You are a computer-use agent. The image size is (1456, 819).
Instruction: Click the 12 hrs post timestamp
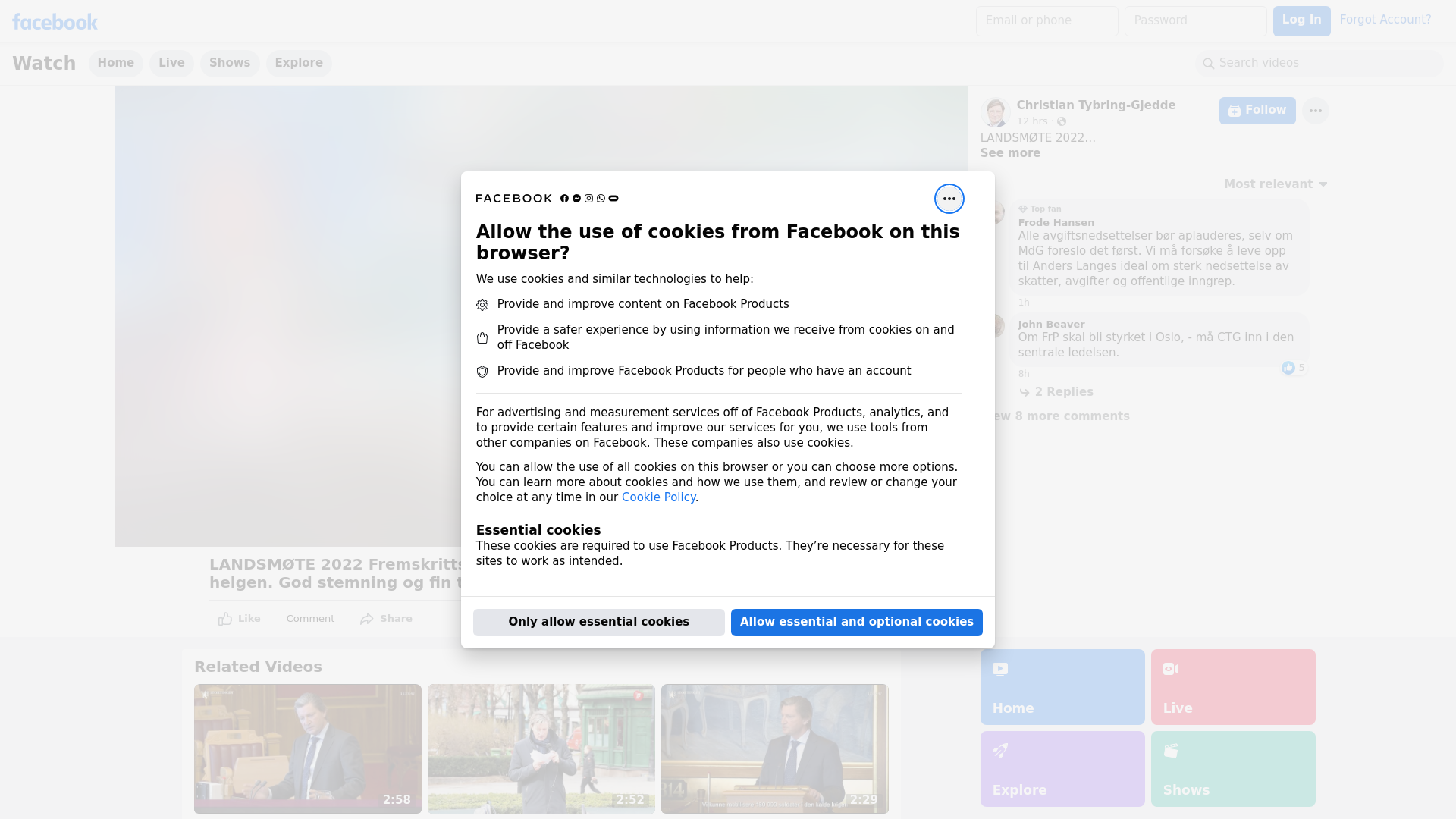pos(1032,121)
